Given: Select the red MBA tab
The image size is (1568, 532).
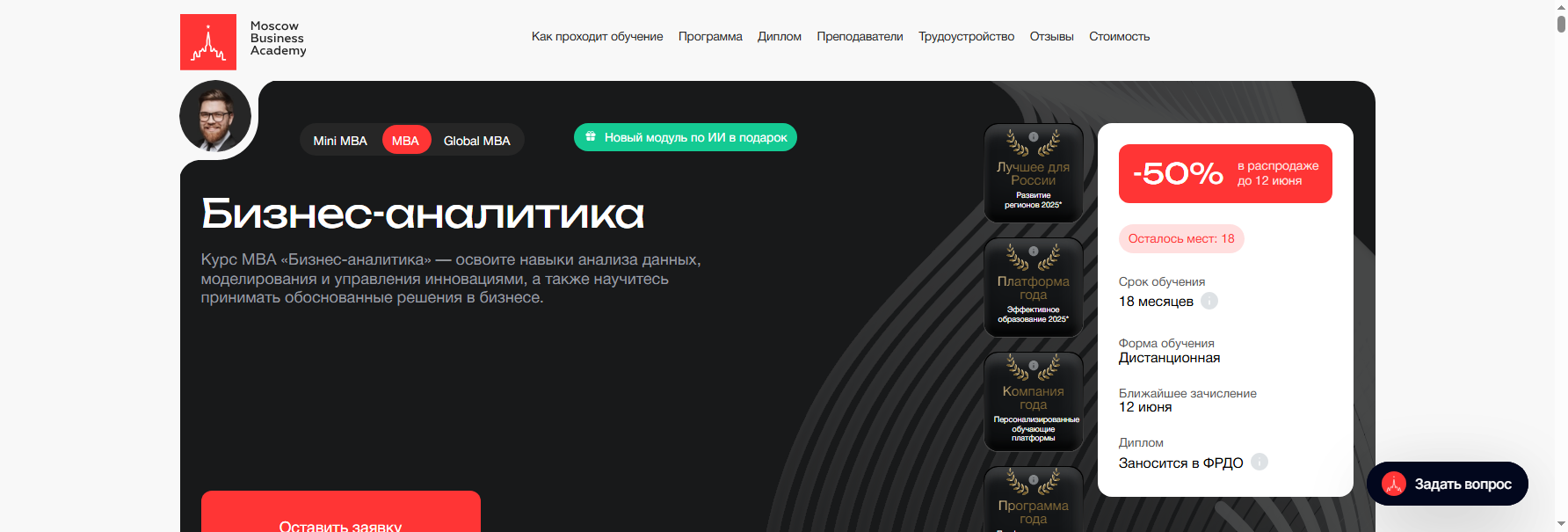Looking at the screenshot, I should click(x=406, y=141).
